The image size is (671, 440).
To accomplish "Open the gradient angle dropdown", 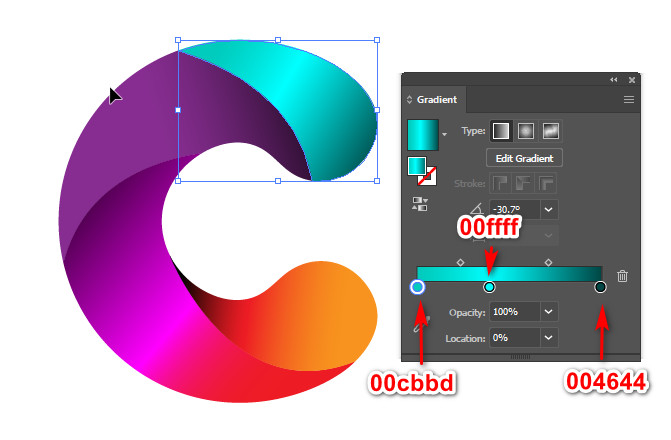I will click(549, 210).
